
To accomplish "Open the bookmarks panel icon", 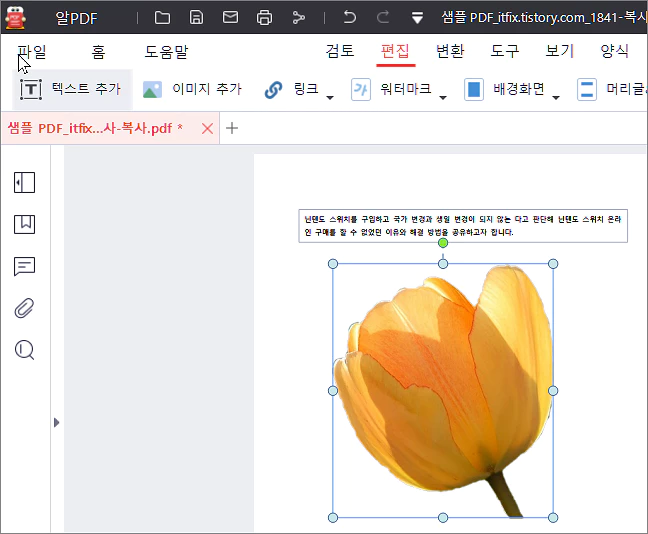I will [x=24, y=224].
